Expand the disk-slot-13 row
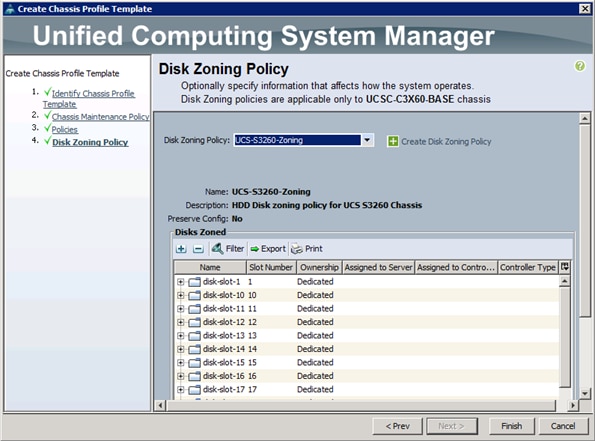The width and height of the screenshot is (595, 441). (x=181, y=336)
